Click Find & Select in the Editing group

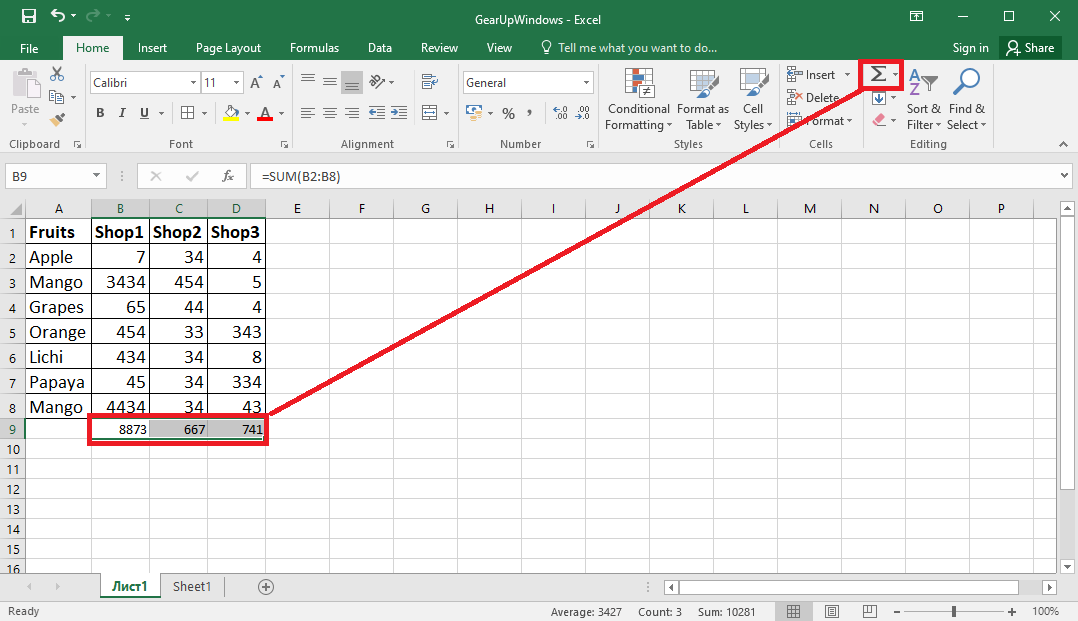[x=966, y=99]
